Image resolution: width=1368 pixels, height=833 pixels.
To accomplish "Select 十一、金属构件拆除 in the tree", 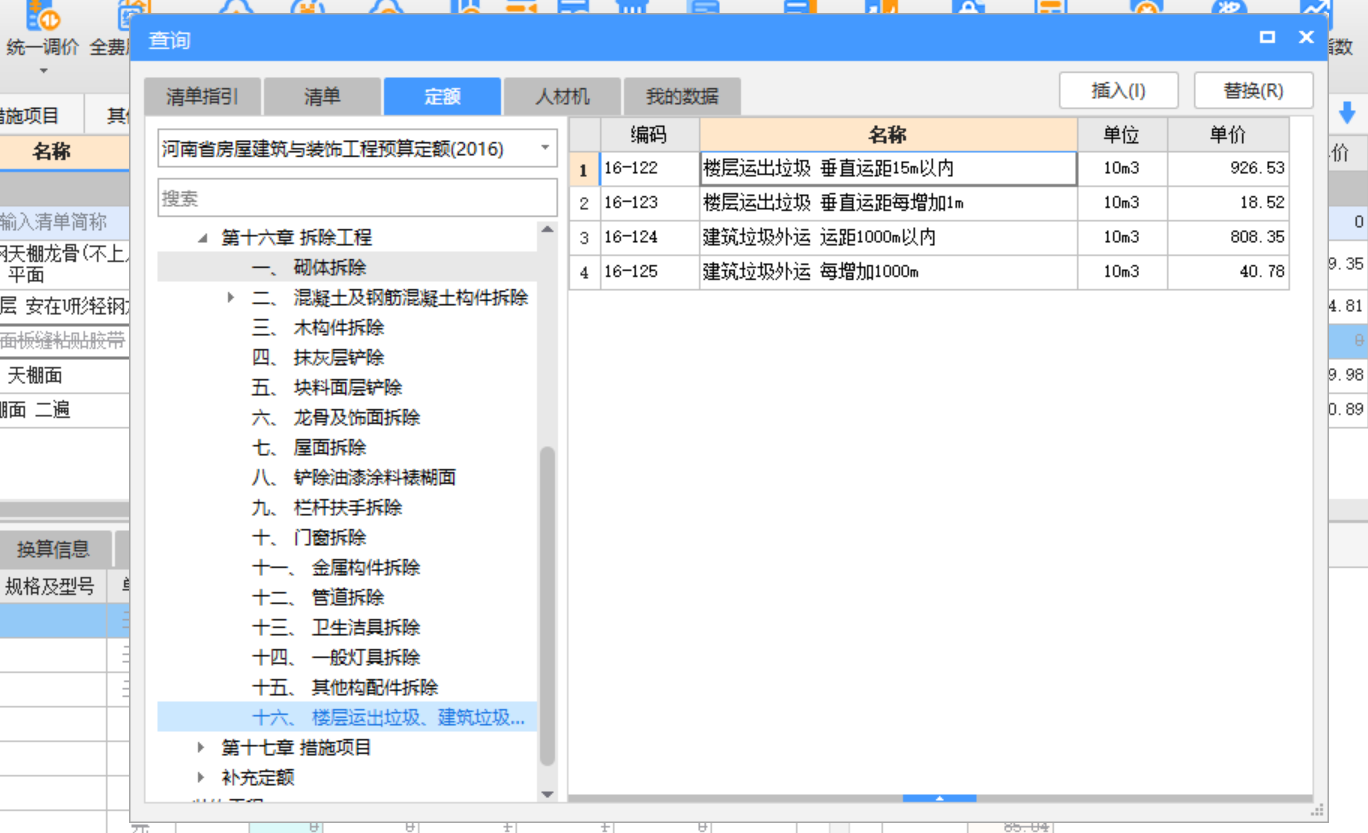I will click(x=336, y=567).
